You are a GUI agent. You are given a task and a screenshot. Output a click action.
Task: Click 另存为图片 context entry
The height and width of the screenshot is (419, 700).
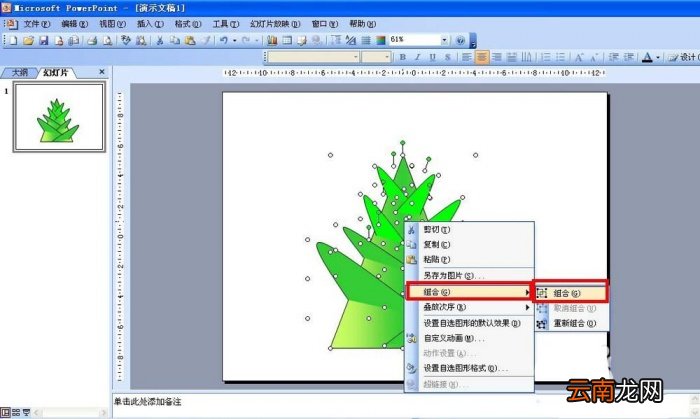tap(470, 276)
